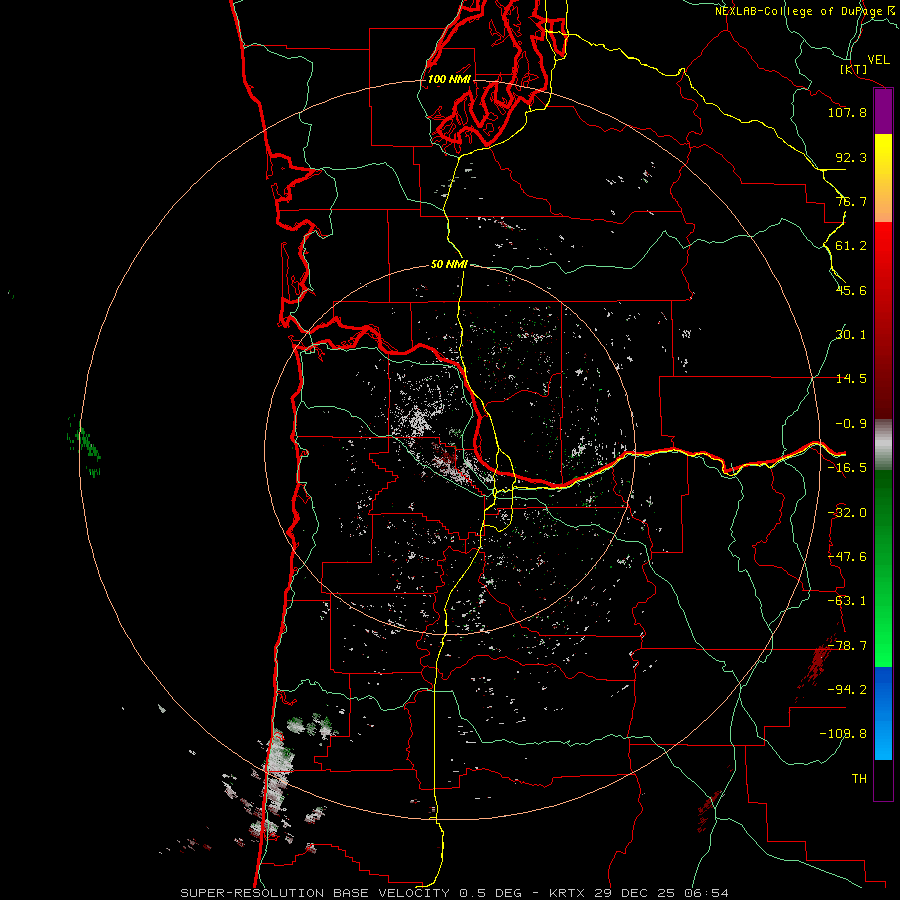Click the NEXLAB-College of DuPage label
Viewport: 900px width, 900px height.
click(x=800, y=11)
